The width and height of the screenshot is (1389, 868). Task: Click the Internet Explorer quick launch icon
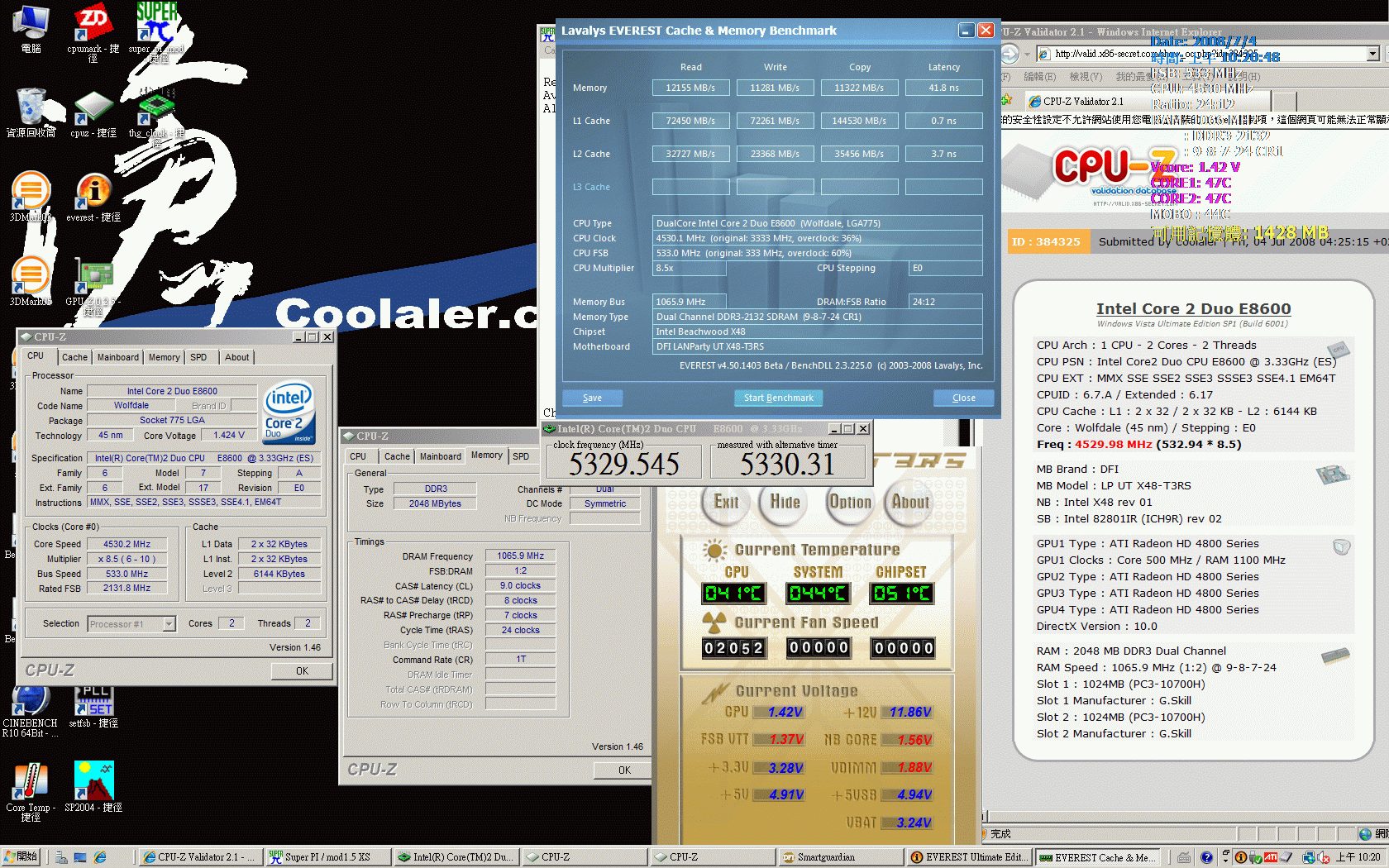pos(100,857)
